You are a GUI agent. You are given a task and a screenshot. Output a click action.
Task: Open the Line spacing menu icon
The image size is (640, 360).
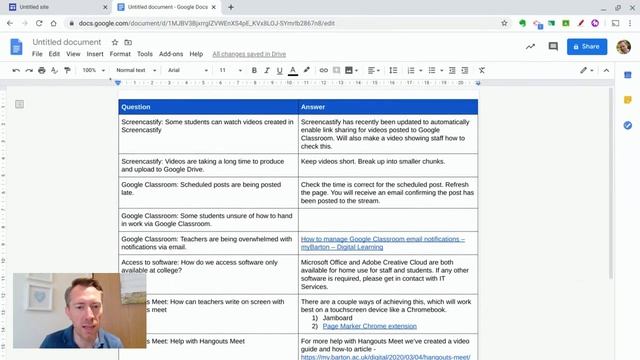pos(393,71)
